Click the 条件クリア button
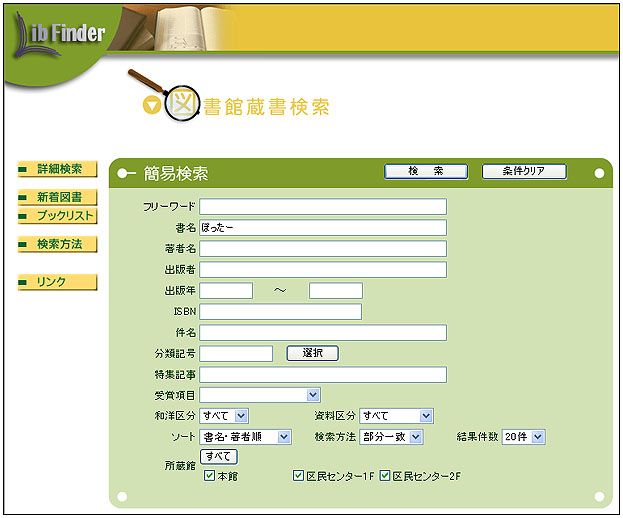Viewport: 623px width, 518px height. (524, 172)
